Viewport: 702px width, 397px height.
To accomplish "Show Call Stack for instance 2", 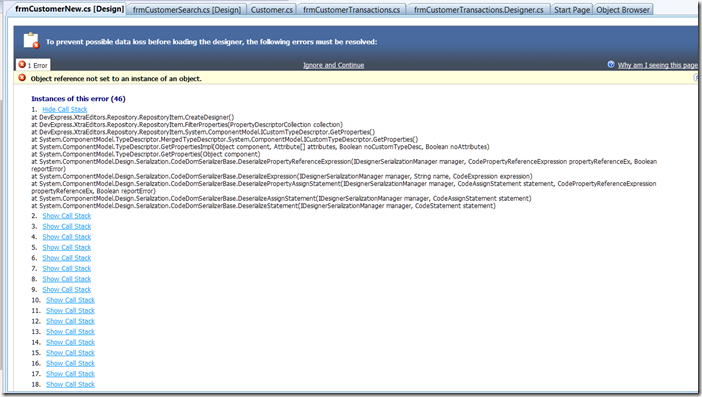I will [x=67, y=216].
